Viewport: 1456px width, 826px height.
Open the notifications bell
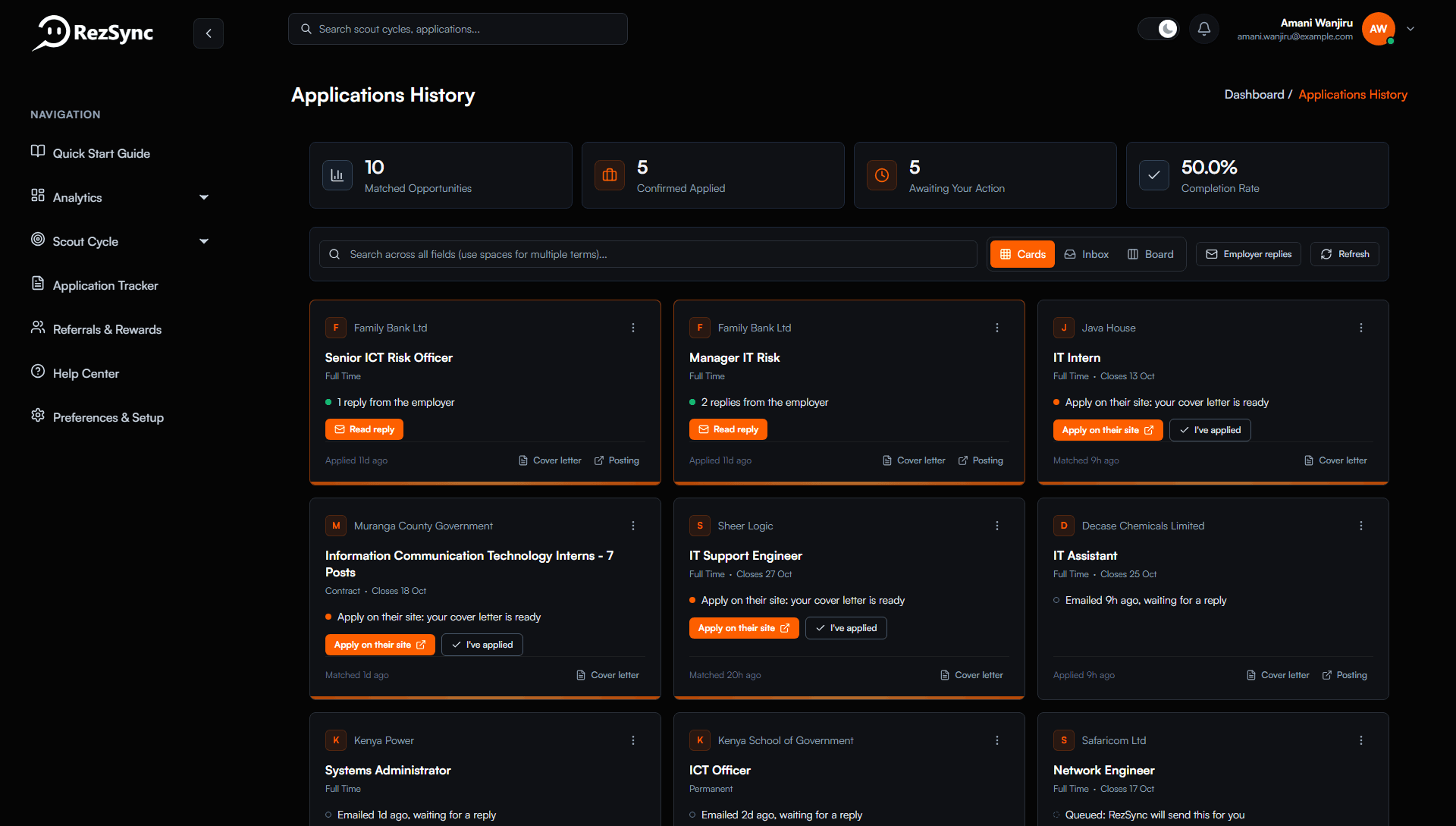(x=1204, y=29)
